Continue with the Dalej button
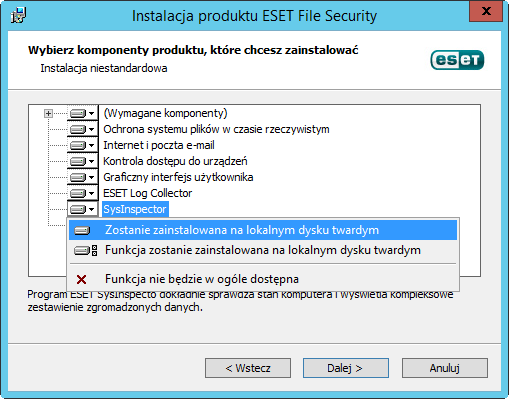This screenshot has width=509, height=399. pos(346,368)
